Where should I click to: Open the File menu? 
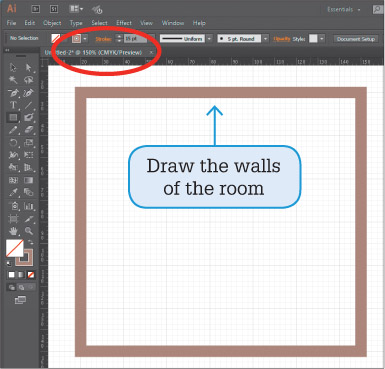pos(11,23)
